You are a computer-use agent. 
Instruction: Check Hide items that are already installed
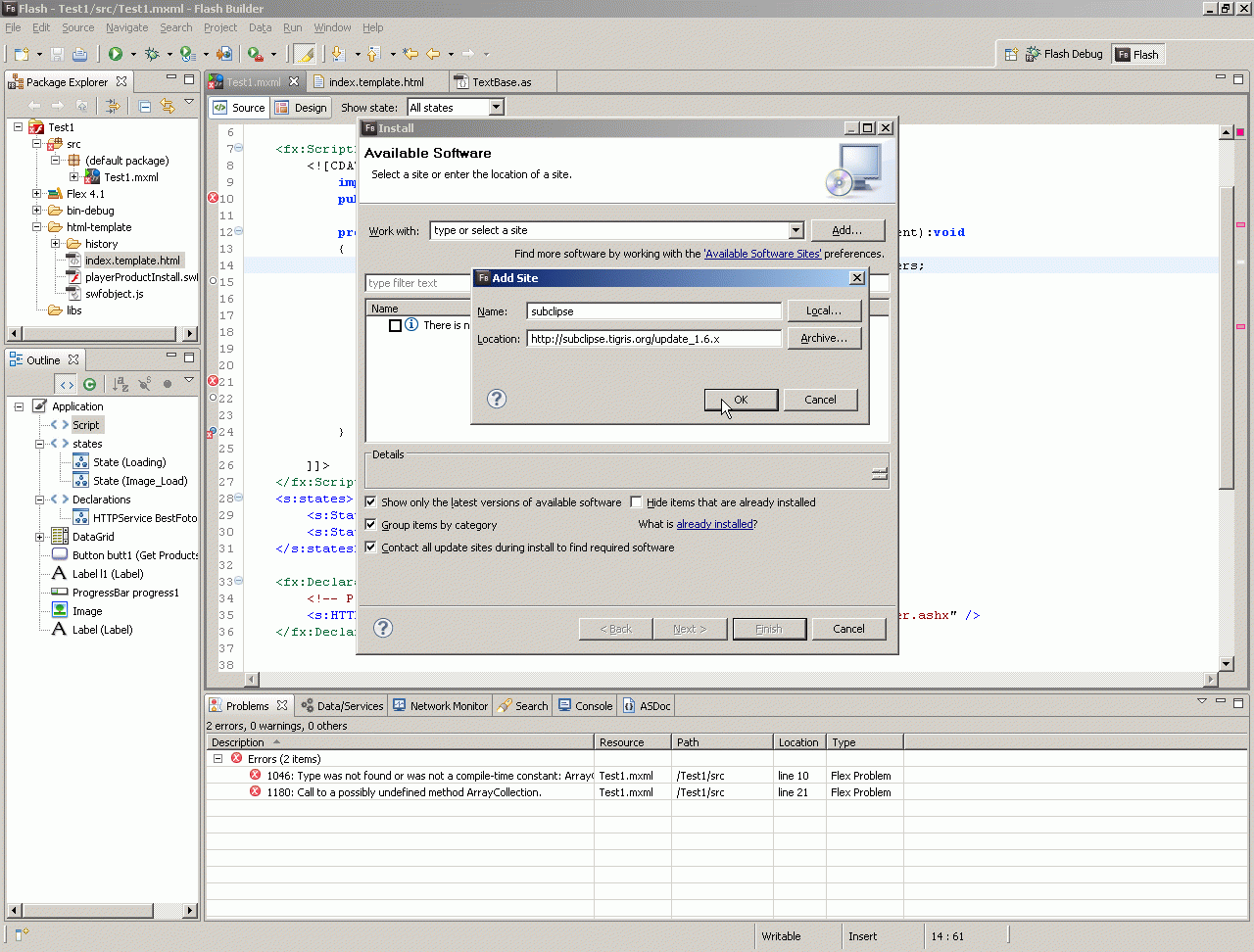click(x=636, y=502)
